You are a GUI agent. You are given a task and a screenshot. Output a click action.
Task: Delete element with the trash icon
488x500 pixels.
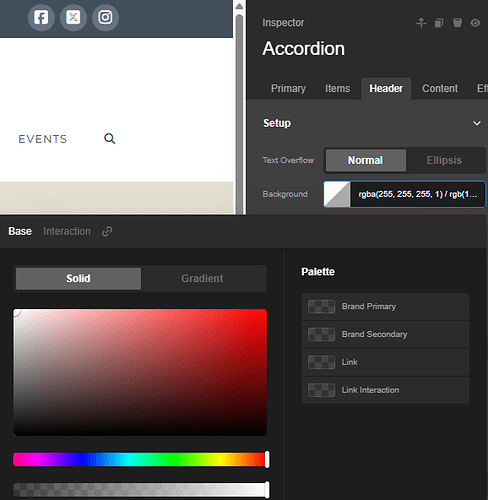coord(457,23)
